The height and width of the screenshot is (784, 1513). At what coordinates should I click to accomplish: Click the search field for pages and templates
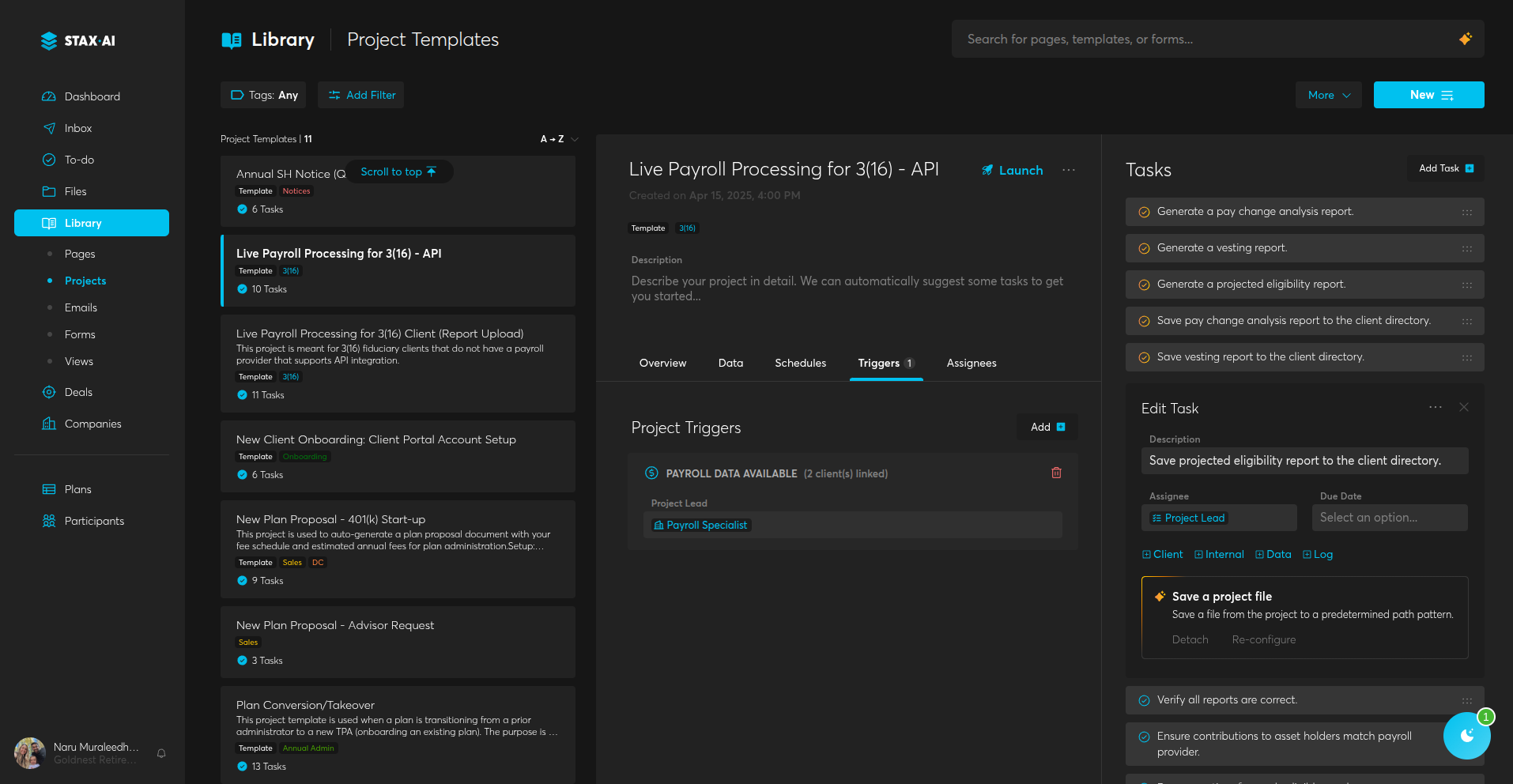pos(1202,39)
